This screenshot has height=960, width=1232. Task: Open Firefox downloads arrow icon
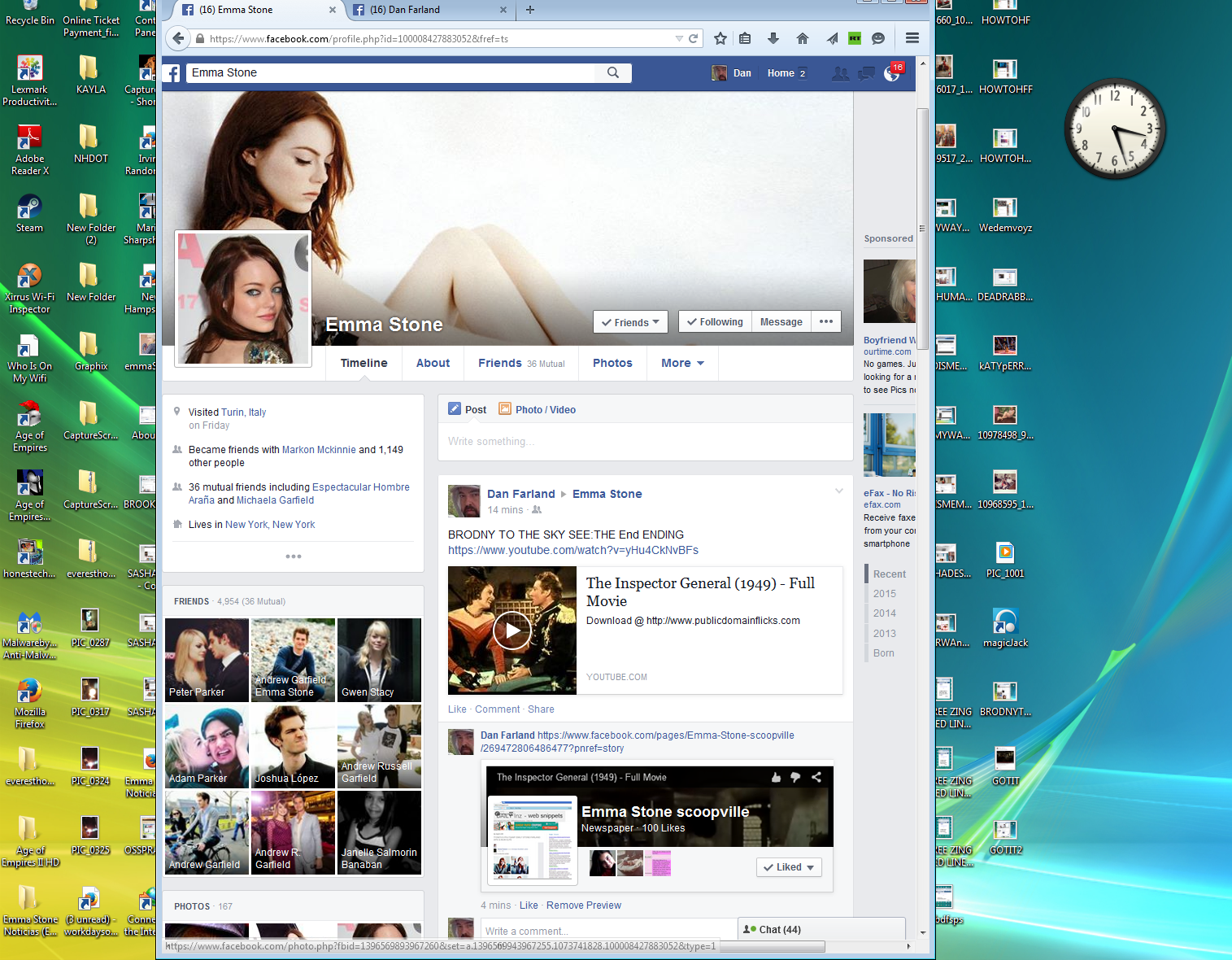point(773,38)
